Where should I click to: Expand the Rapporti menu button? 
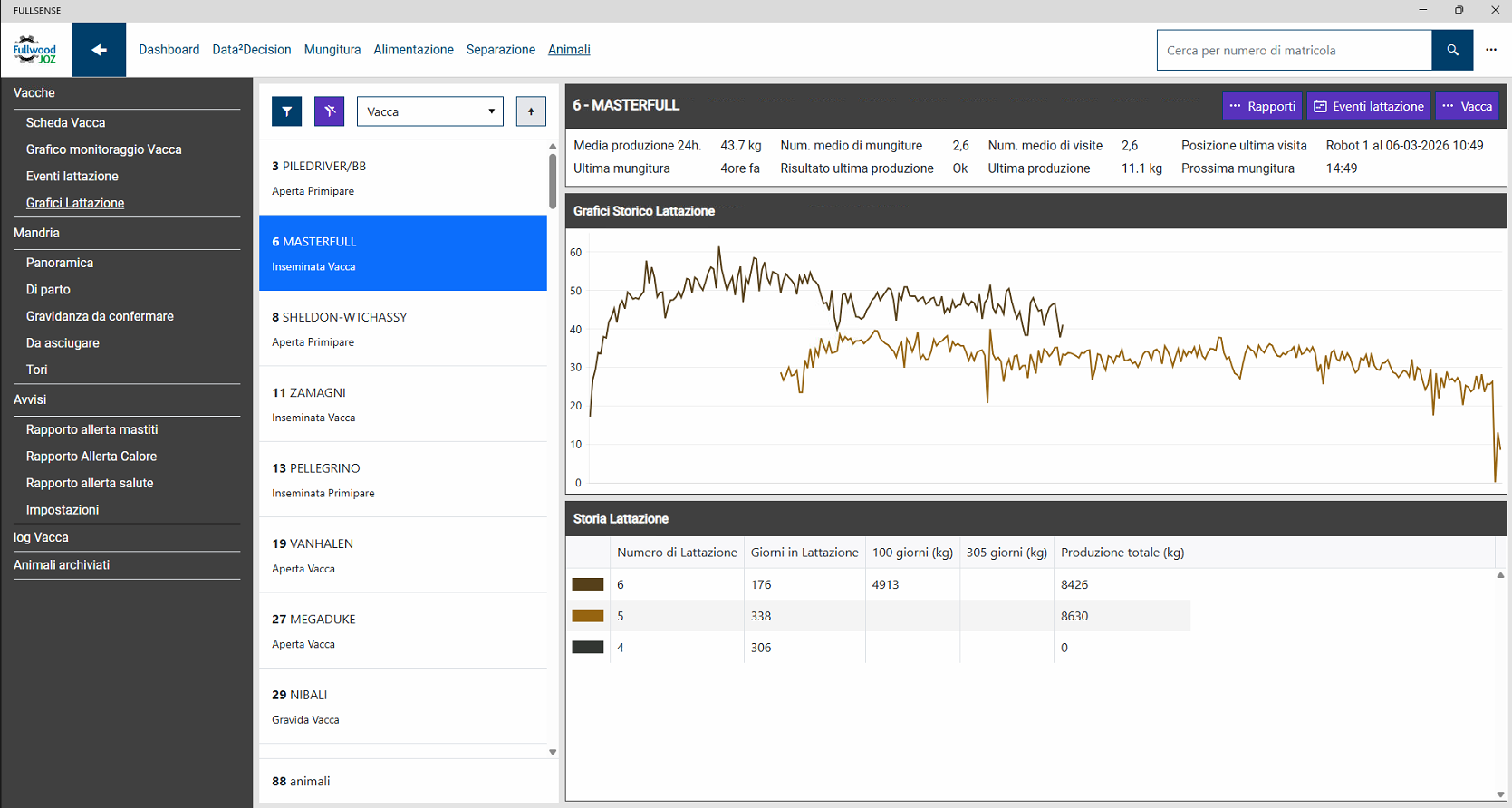click(1262, 106)
